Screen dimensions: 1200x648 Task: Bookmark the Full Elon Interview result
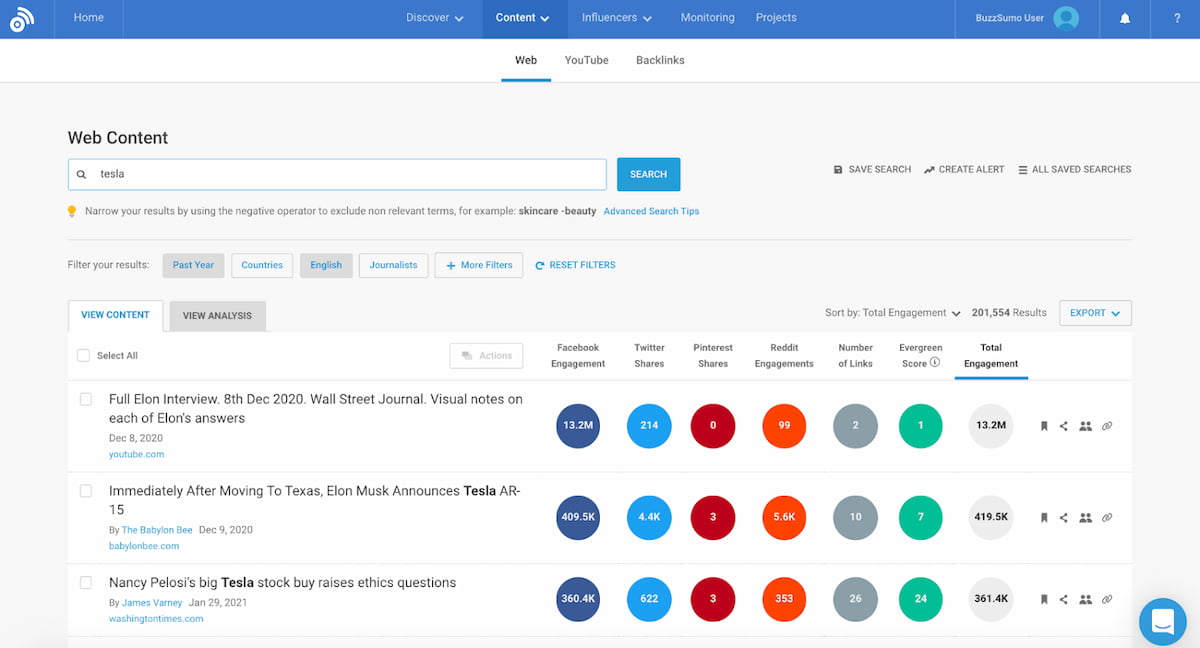(x=1043, y=425)
